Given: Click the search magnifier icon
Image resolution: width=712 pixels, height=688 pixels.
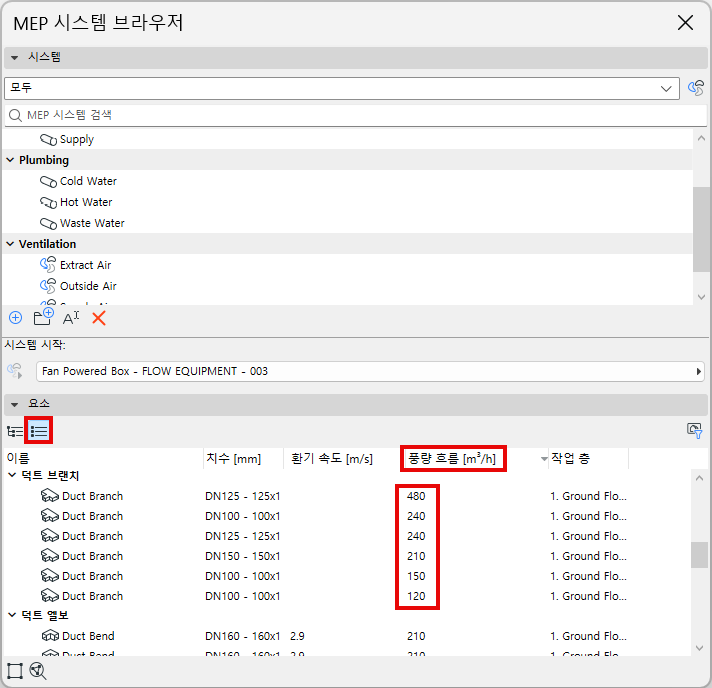Looking at the screenshot, I should [15, 115].
